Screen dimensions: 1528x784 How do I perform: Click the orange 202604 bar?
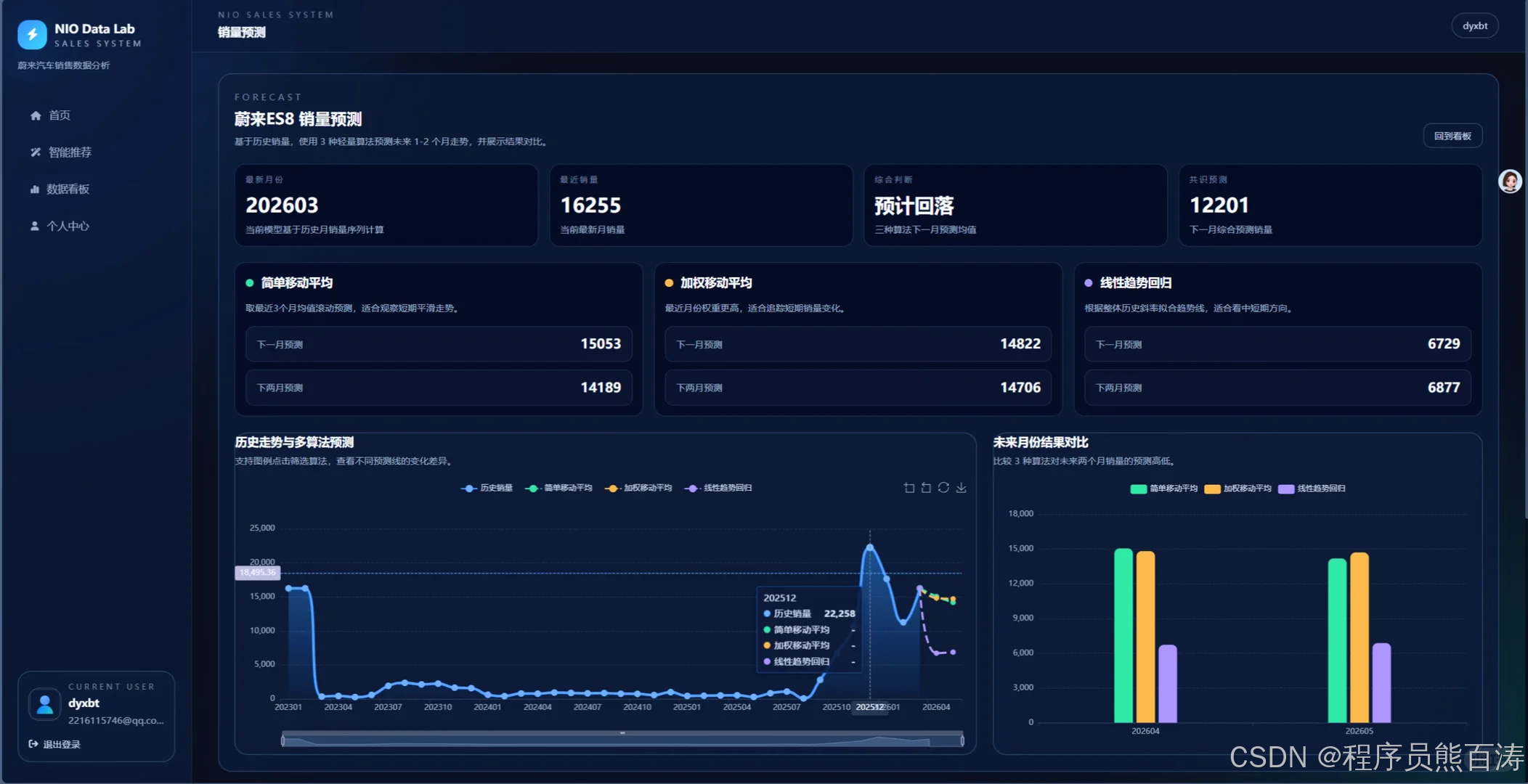pyautogui.click(x=1145, y=637)
